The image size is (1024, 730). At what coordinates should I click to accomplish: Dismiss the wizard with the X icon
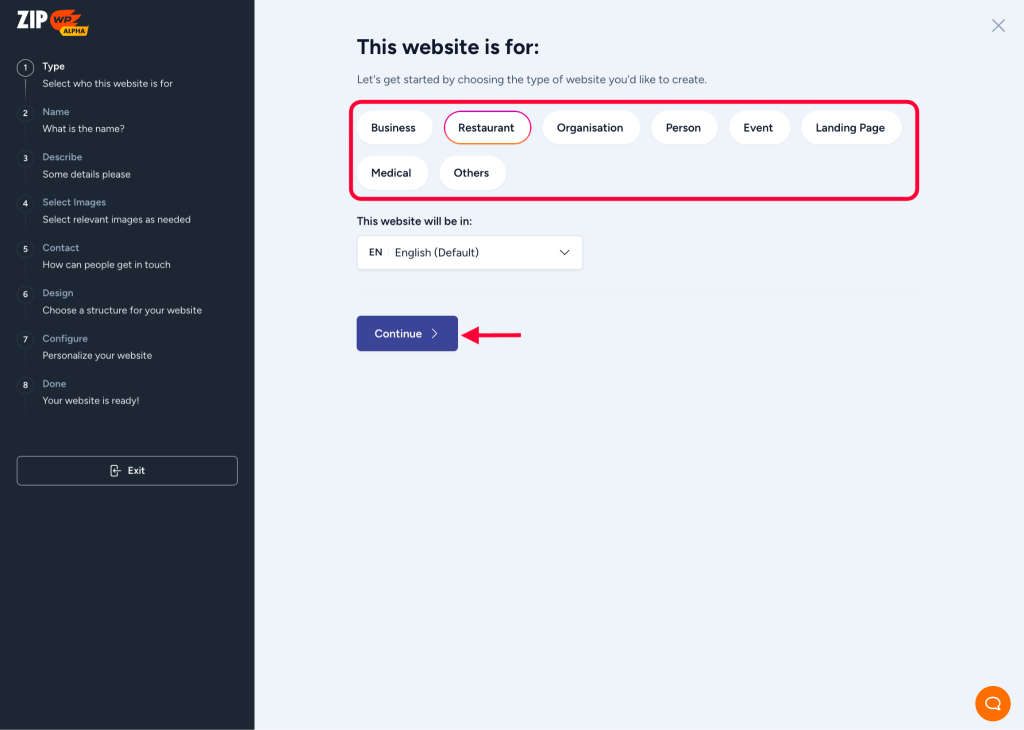pos(997,25)
